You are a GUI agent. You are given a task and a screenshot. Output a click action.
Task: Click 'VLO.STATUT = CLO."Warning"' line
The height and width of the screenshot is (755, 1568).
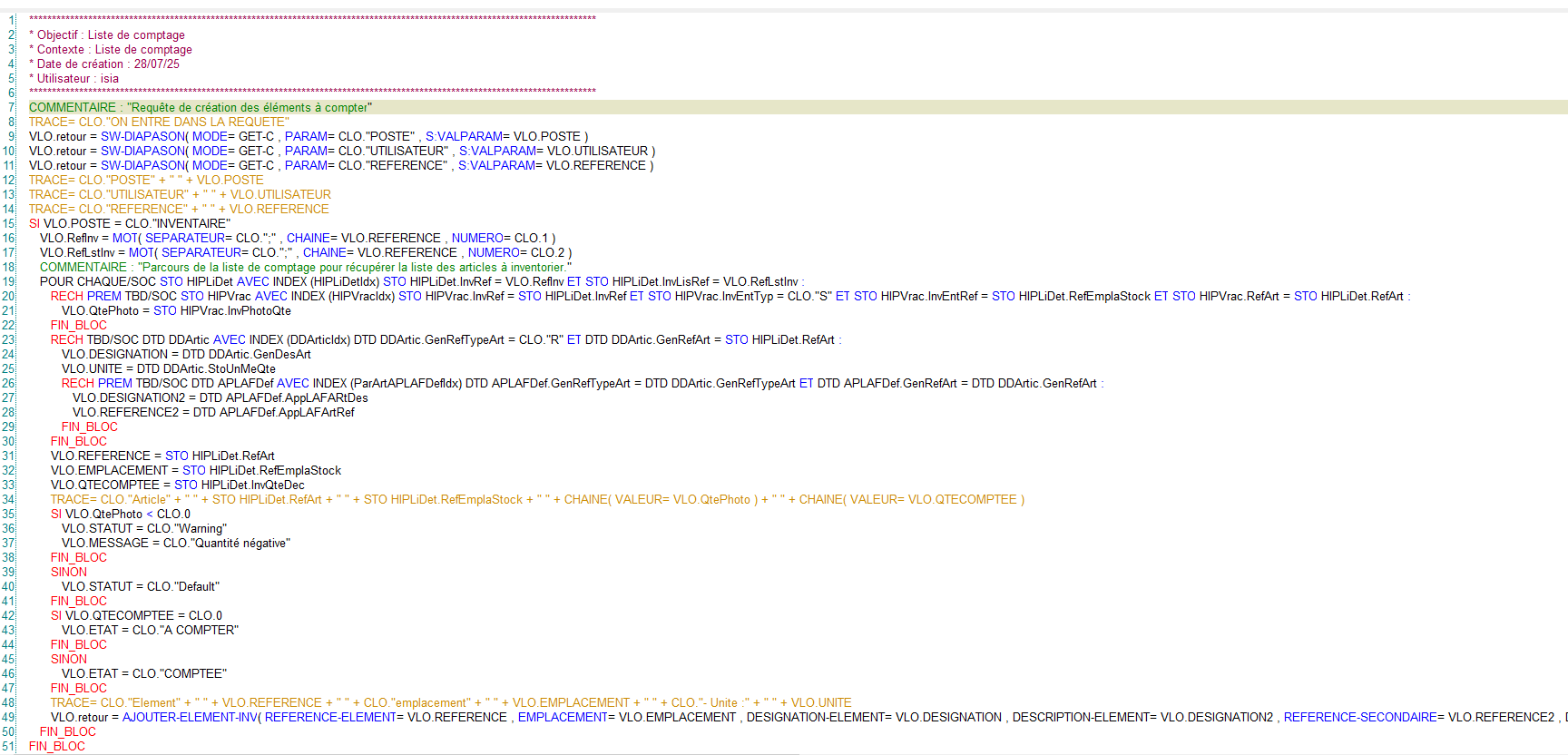144,528
